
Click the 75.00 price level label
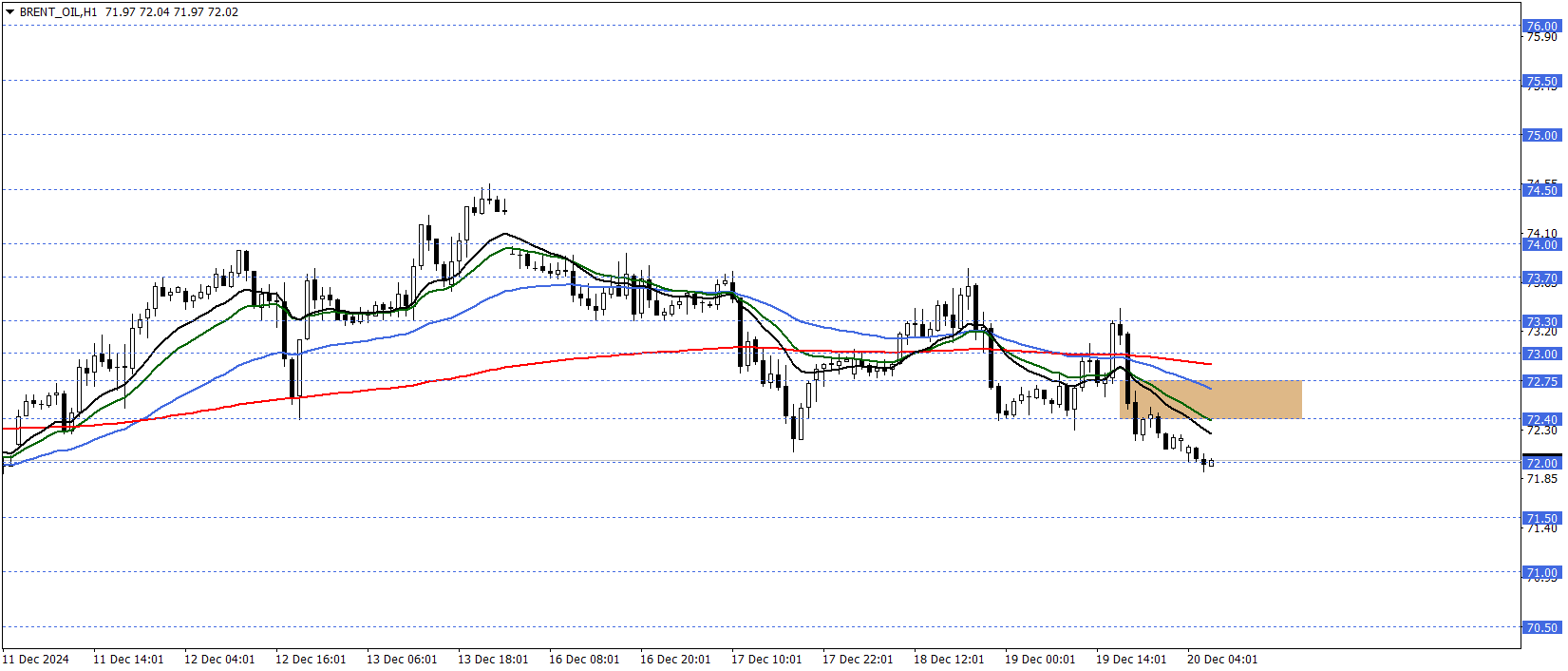click(1541, 135)
